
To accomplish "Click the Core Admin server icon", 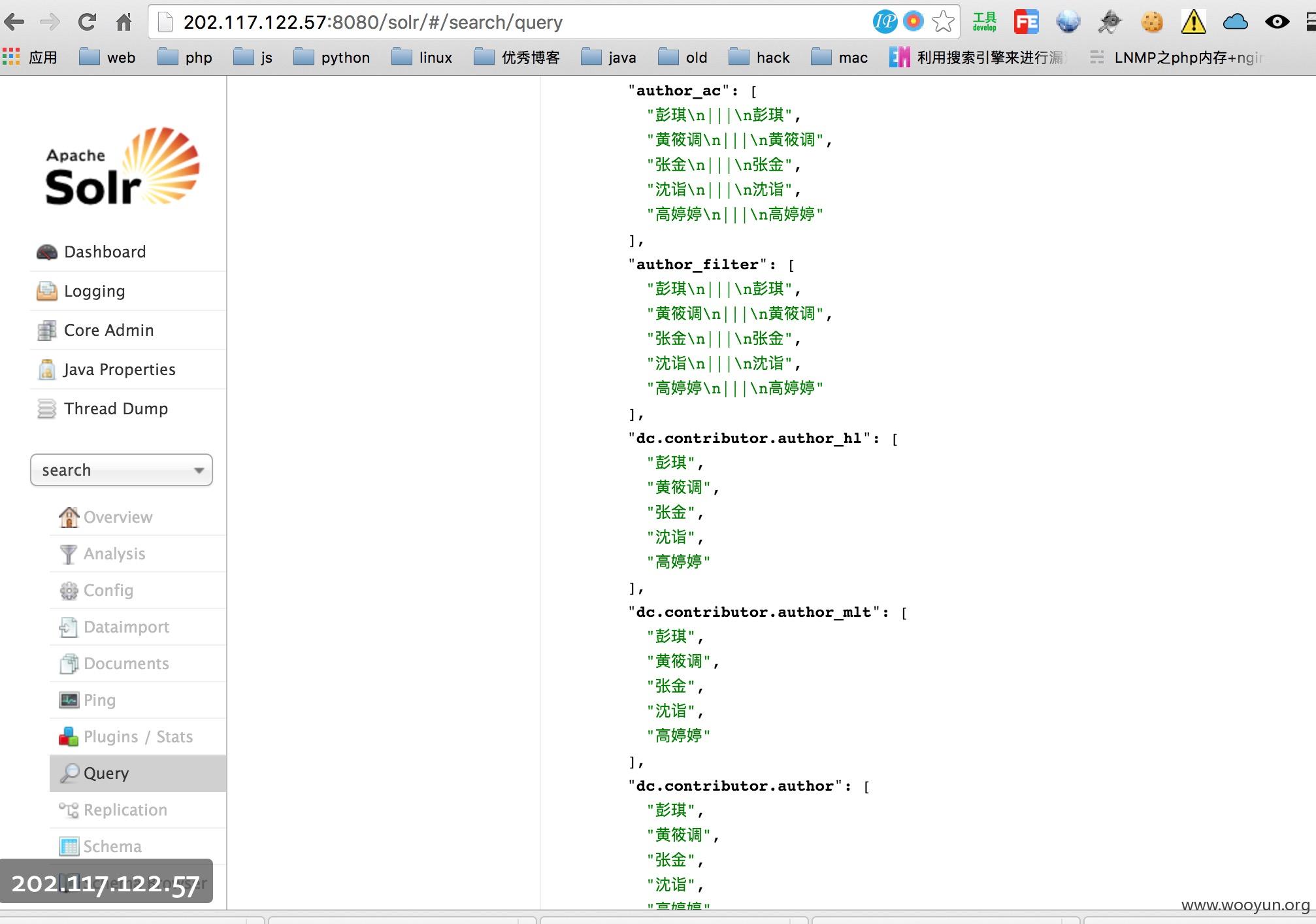I will point(46,330).
